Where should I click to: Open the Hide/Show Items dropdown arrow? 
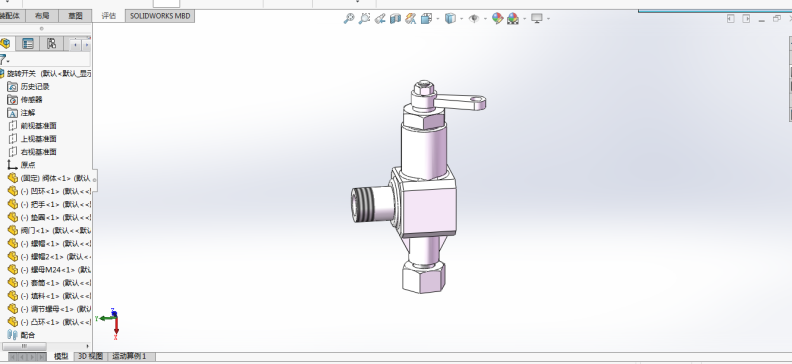pos(485,19)
